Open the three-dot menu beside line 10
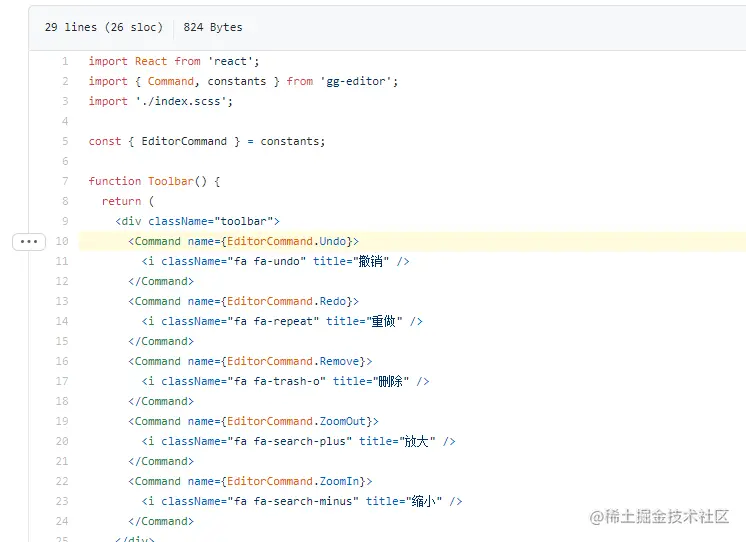 [x=29, y=242]
